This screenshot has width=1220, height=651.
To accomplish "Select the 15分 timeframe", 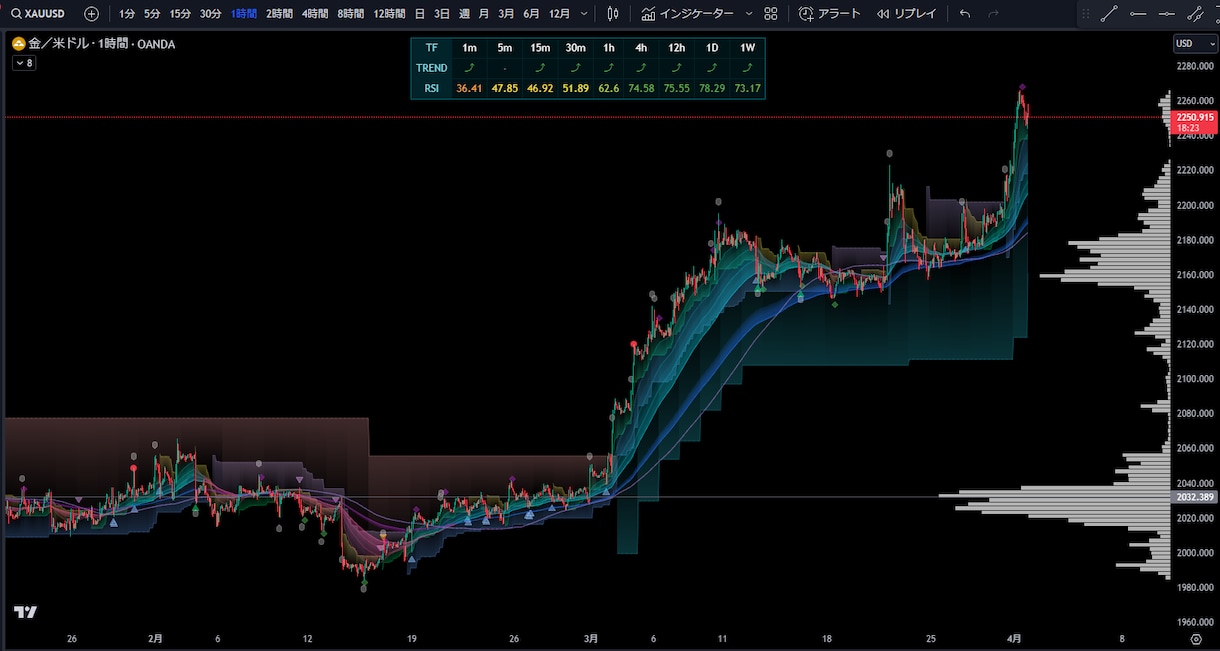I will 180,14.
